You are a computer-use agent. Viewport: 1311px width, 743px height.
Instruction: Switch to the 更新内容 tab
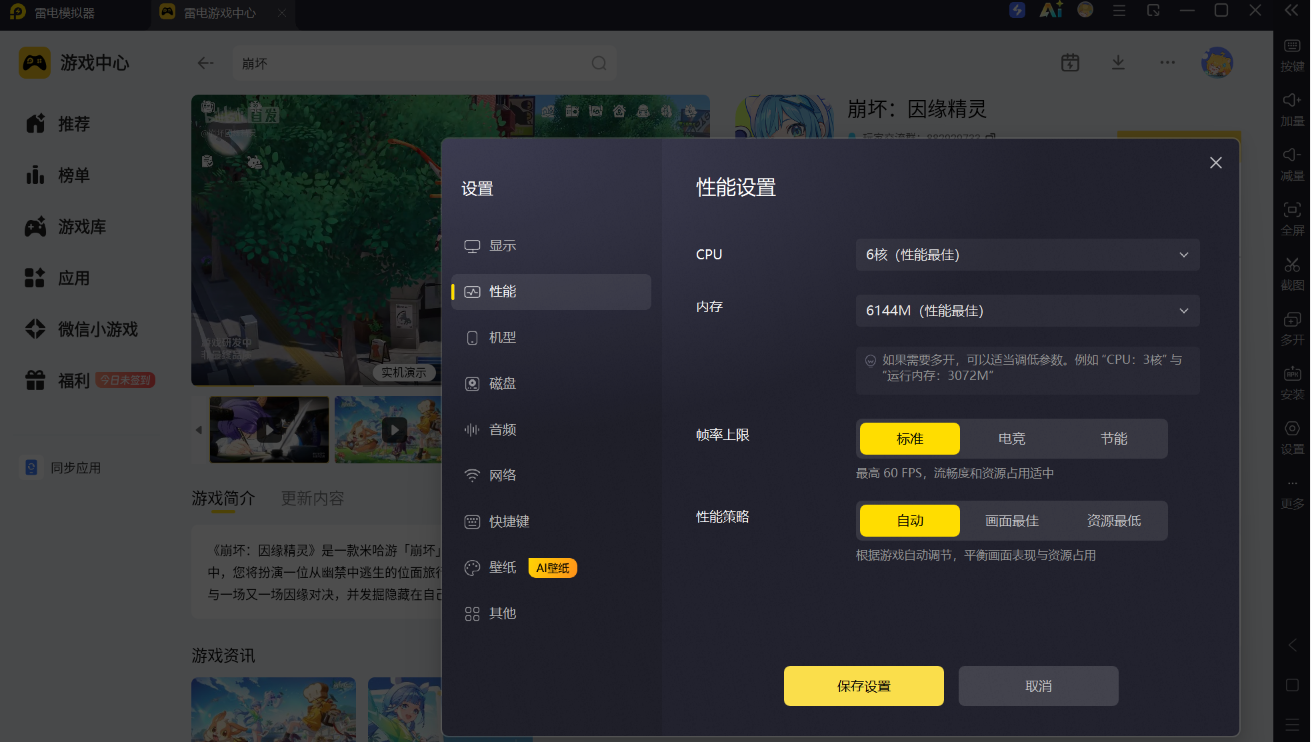pyautogui.click(x=312, y=498)
